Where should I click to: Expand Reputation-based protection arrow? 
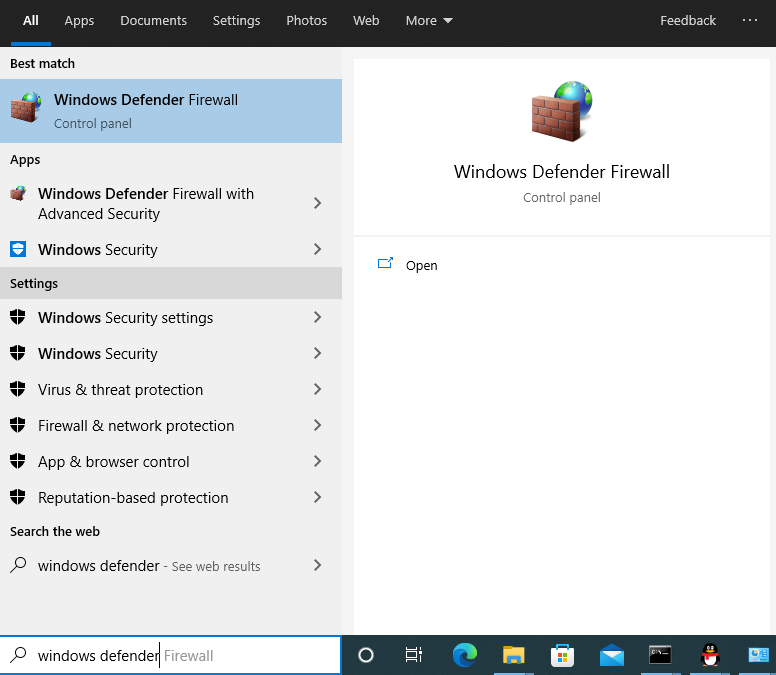pyautogui.click(x=318, y=497)
